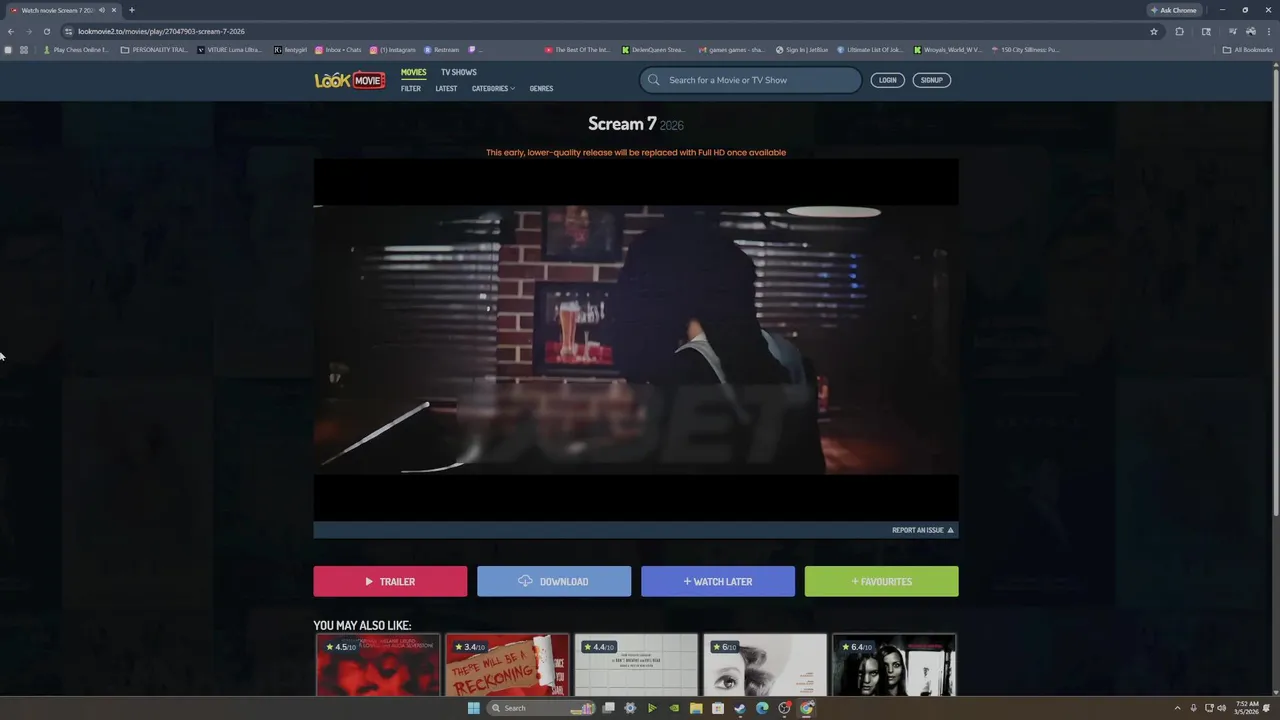
Task: Open the Play Chess Online bookmark
Action: 76,49
